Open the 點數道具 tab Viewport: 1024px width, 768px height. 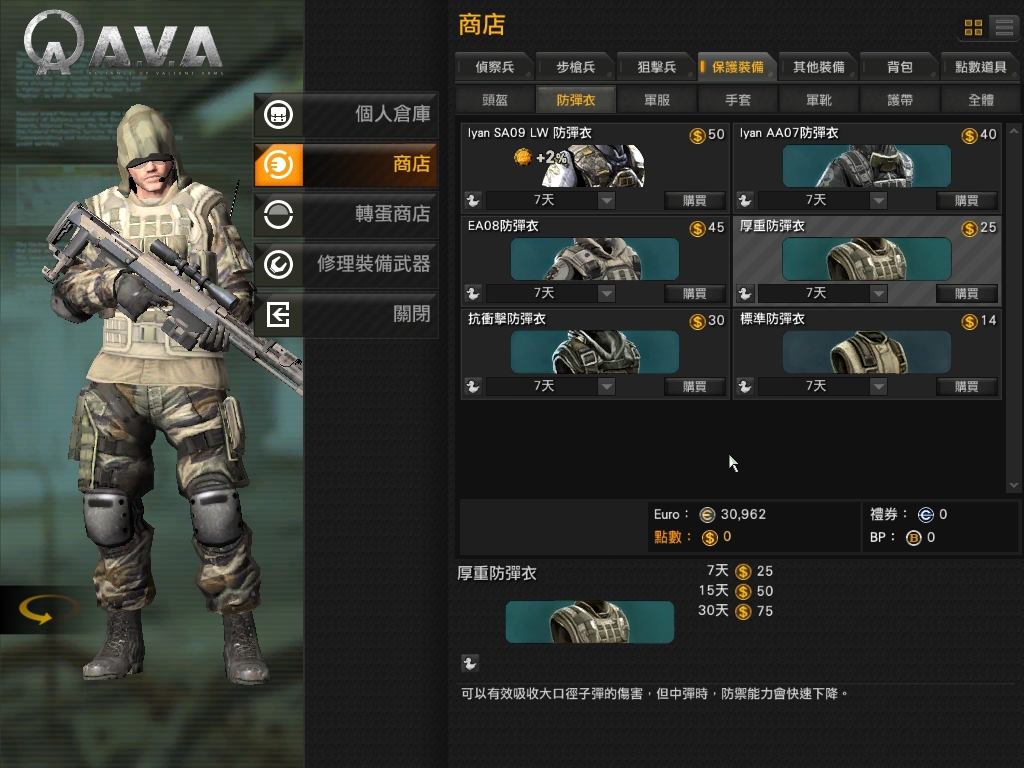coord(980,67)
